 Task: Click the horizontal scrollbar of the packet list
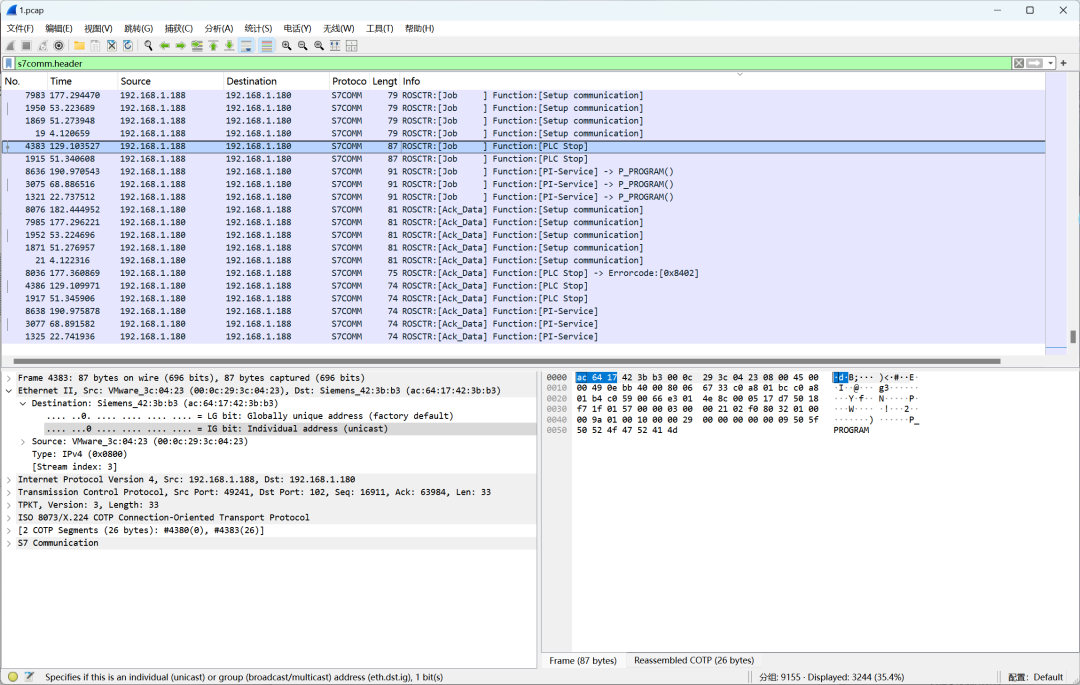click(507, 361)
